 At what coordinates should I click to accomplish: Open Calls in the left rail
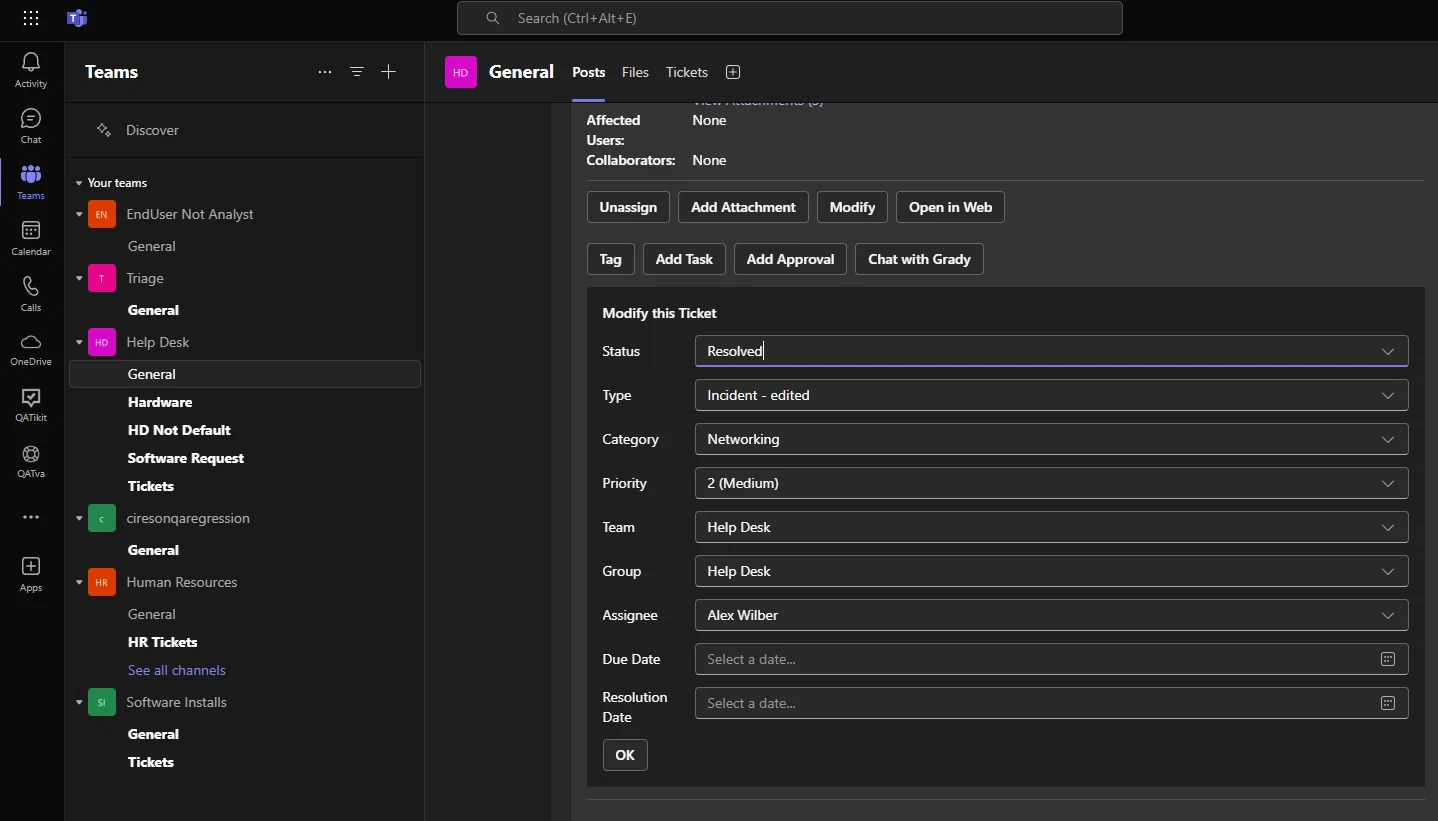(31, 294)
